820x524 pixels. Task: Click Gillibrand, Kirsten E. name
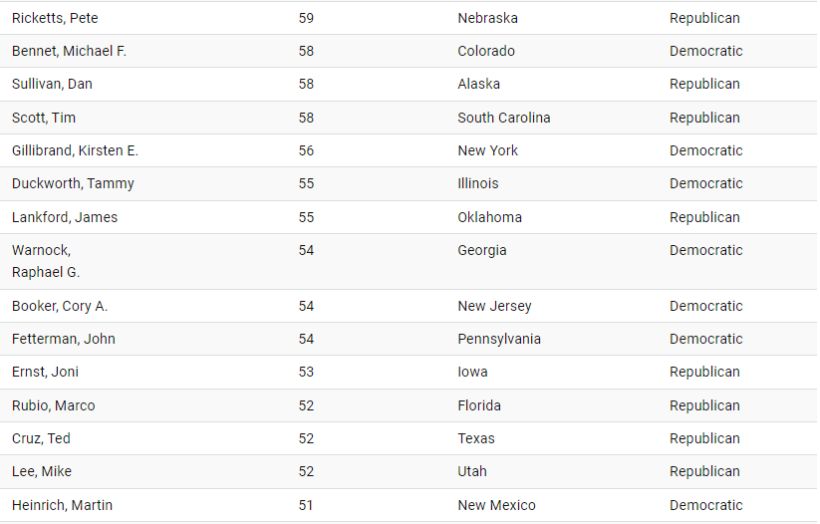(75, 151)
